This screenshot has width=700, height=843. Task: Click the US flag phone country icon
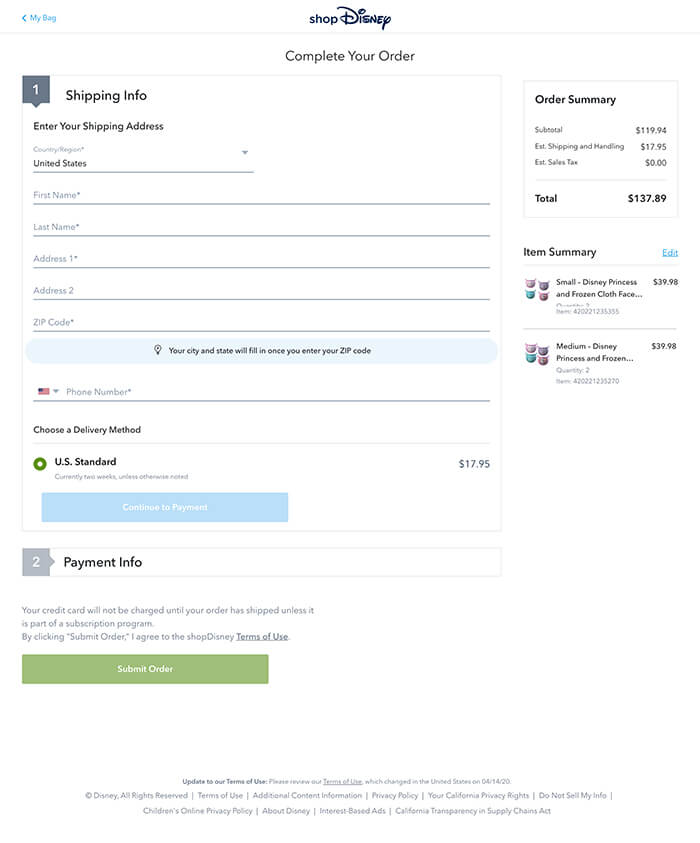43,392
